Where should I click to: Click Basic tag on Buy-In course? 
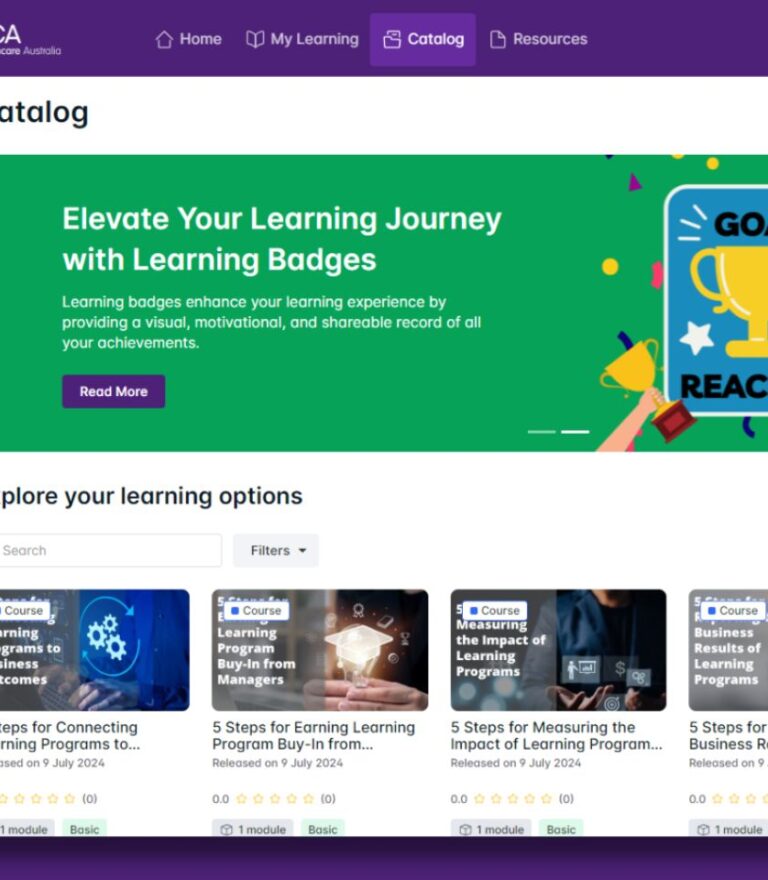point(322,829)
